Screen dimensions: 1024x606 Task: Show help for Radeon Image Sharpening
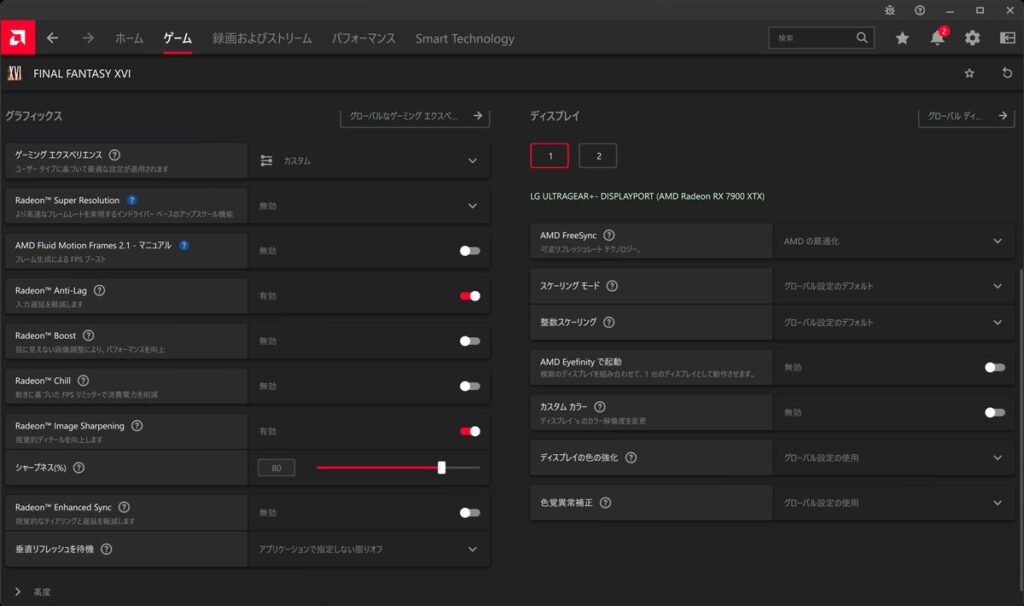tap(136, 426)
